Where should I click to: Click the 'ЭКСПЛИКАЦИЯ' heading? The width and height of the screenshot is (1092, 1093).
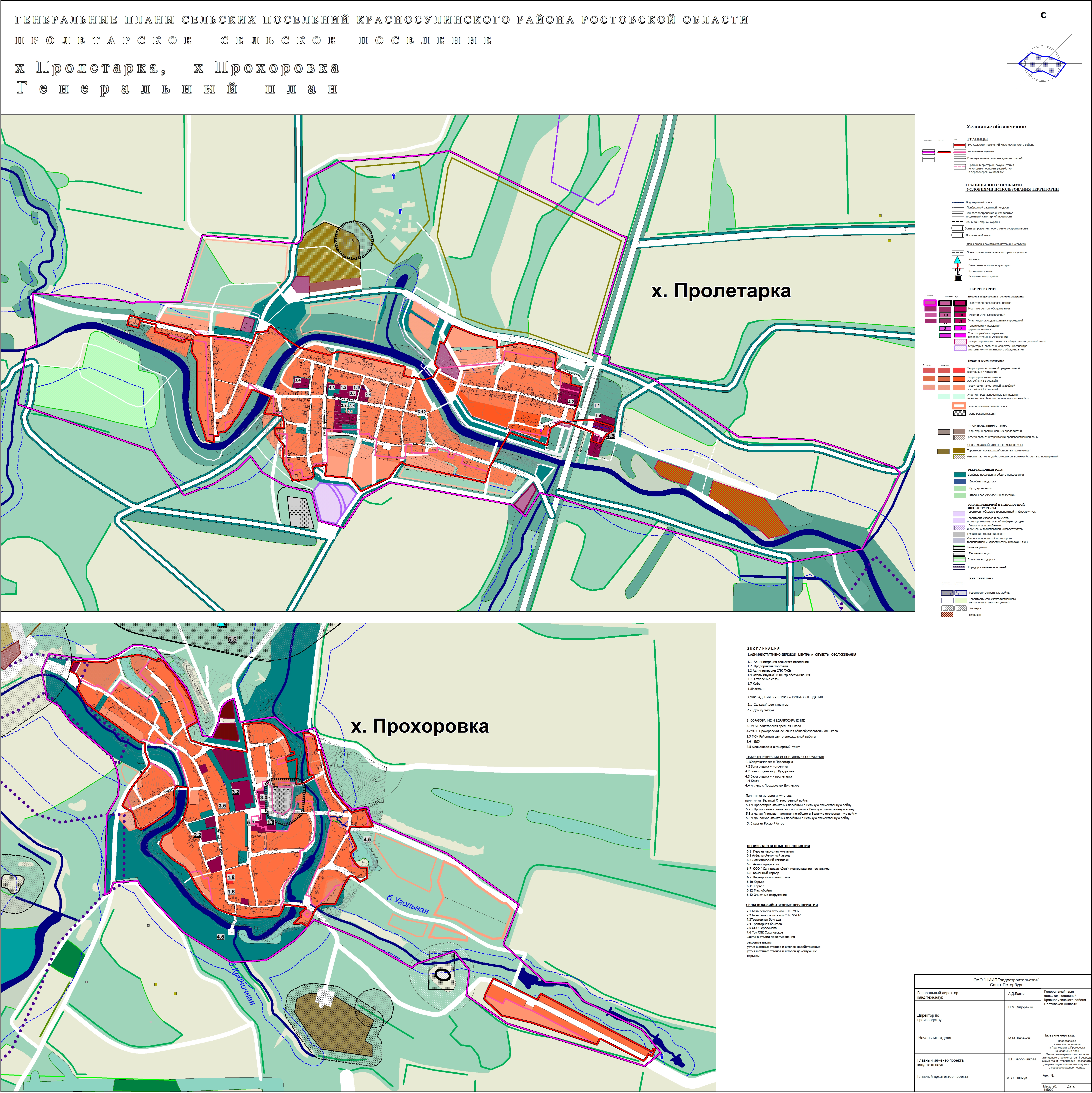(763, 649)
